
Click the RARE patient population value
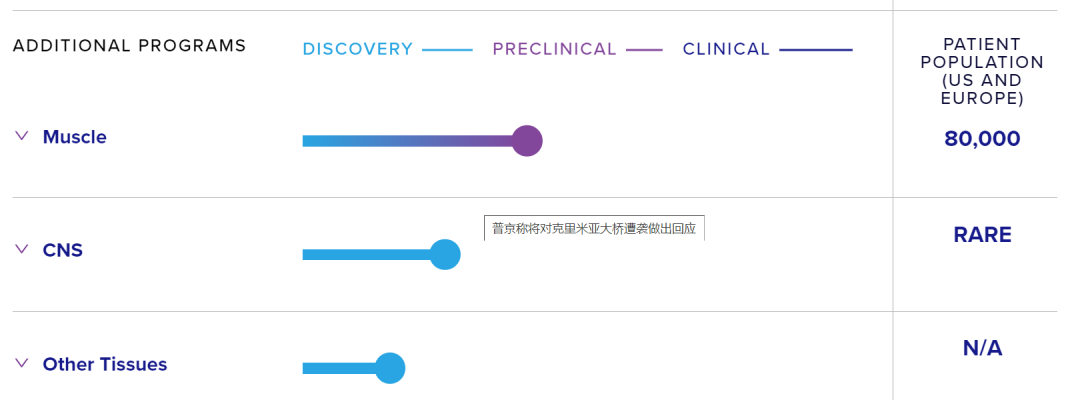coord(982,235)
